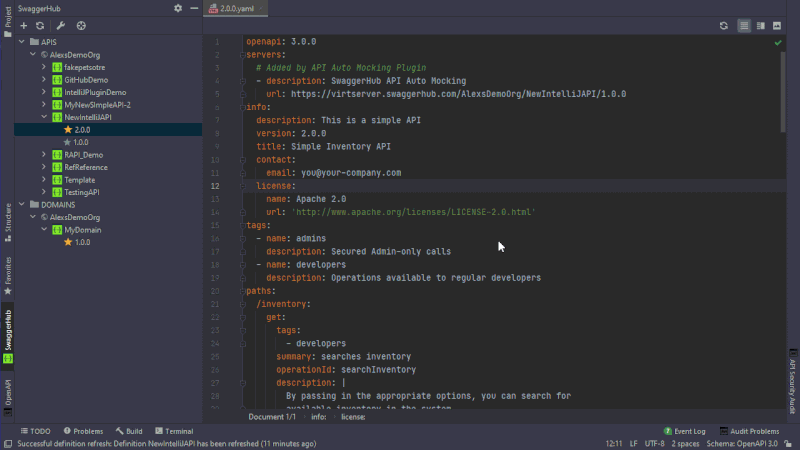Open the wrench settings icon in SwaggerHub toolbar
The height and width of the screenshot is (450, 800).
point(61,26)
